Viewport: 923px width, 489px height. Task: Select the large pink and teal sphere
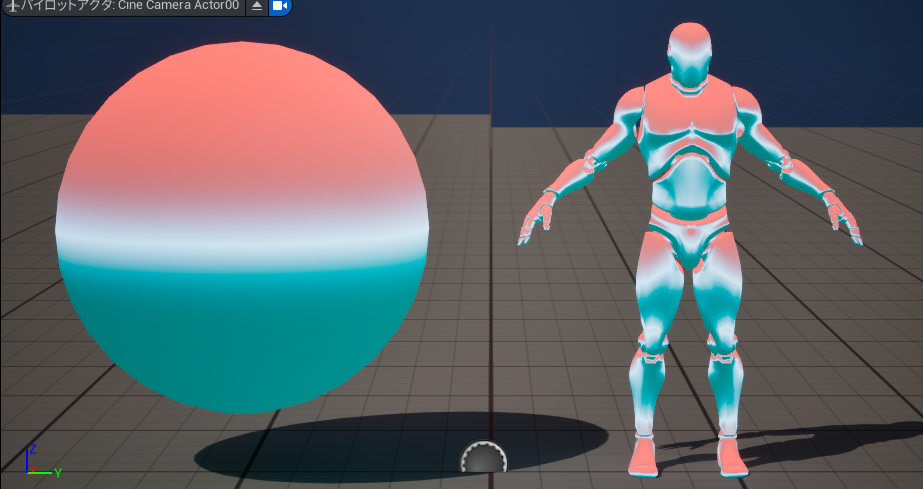click(242, 227)
